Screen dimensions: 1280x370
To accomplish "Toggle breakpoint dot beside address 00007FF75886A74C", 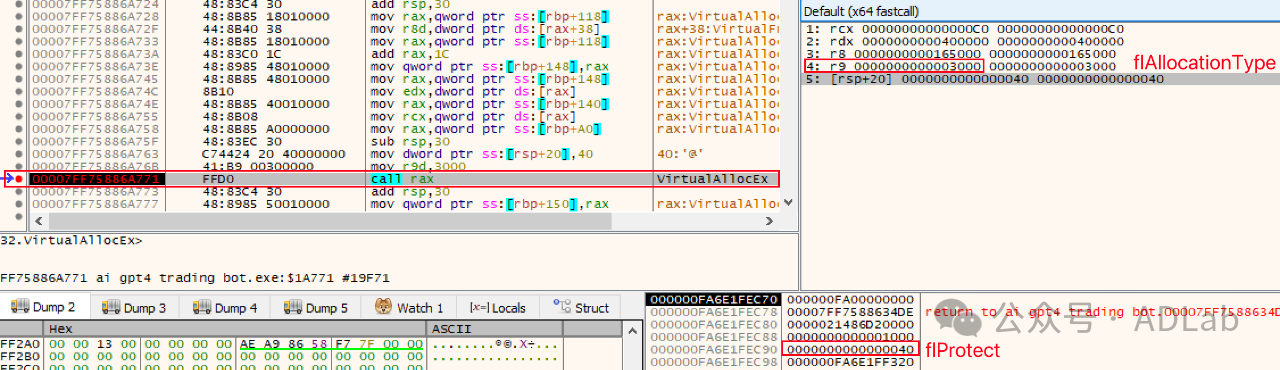I will point(19,91).
